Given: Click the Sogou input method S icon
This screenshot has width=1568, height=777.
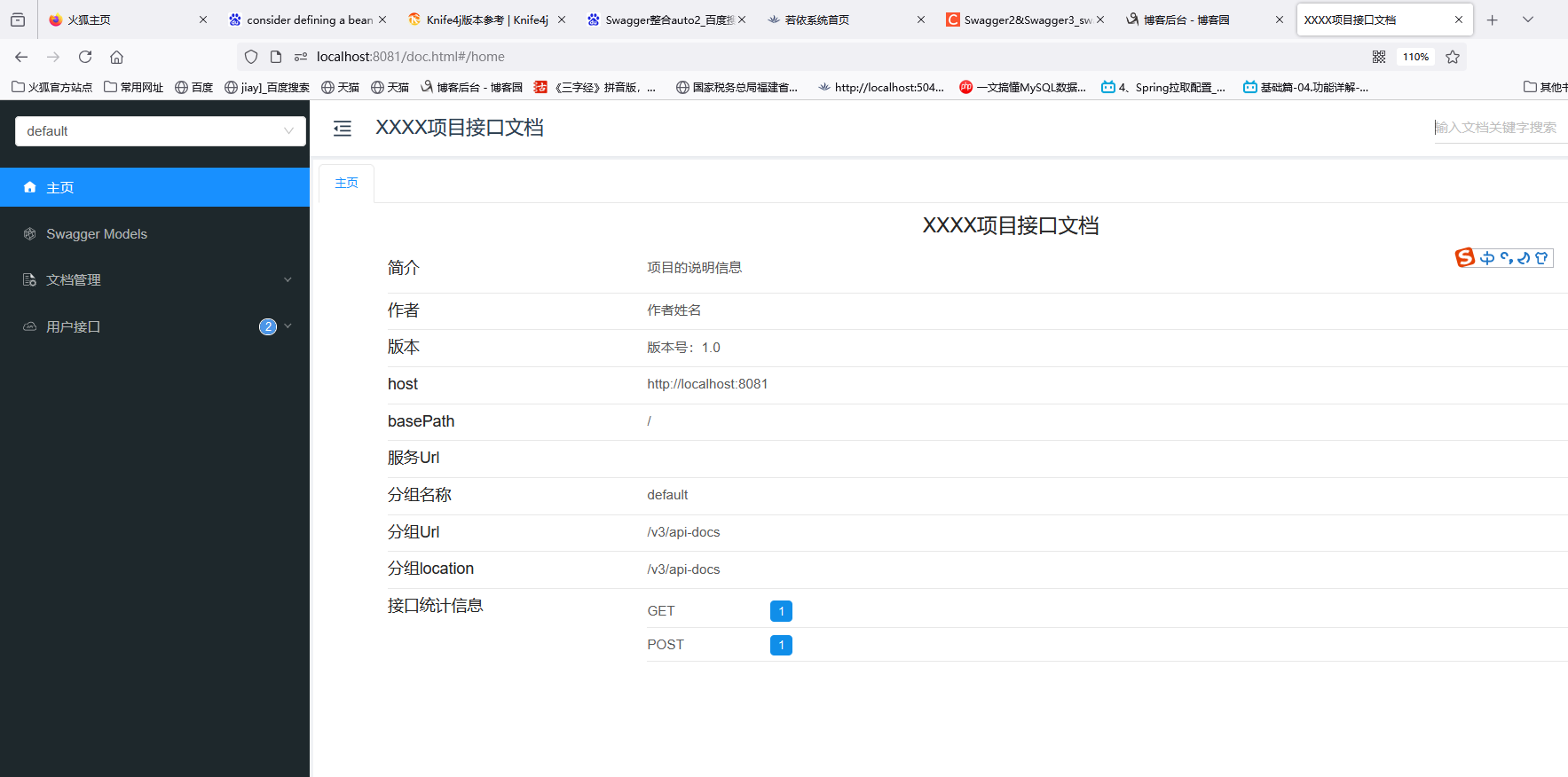Looking at the screenshot, I should (1465, 257).
